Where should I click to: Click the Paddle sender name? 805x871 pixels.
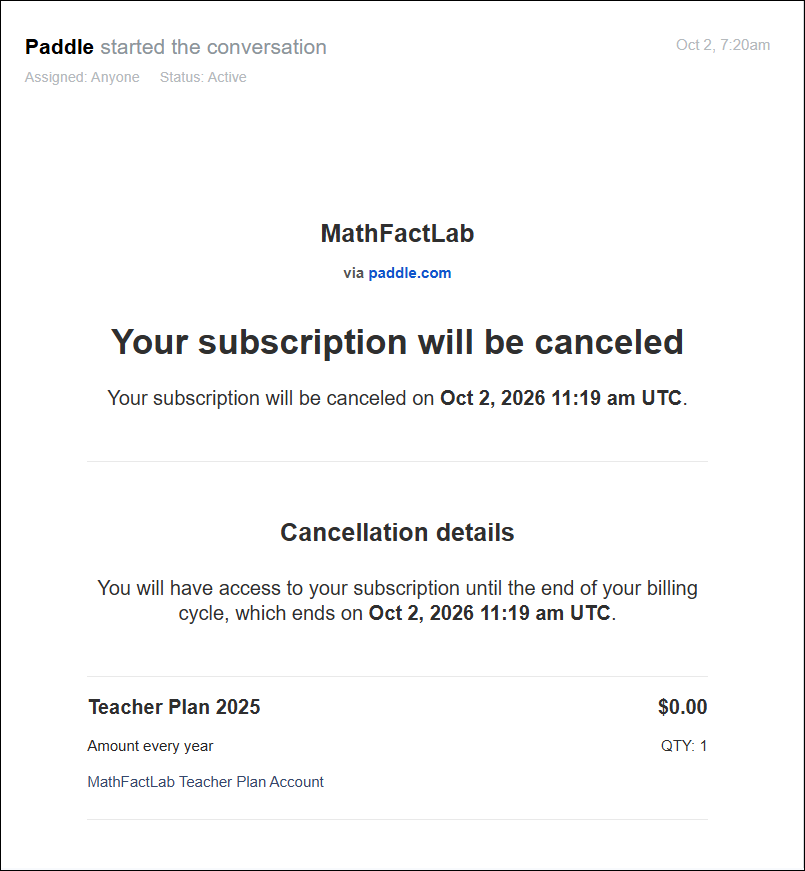[59, 47]
